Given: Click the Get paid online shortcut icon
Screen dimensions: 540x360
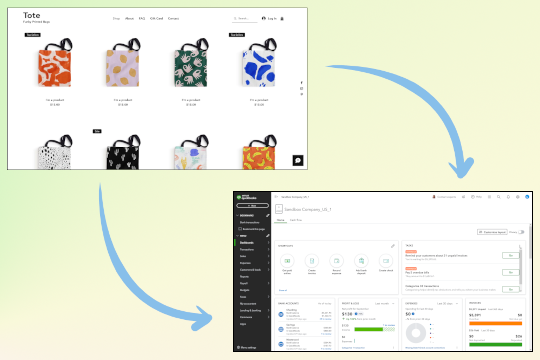Looking at the screenshot, I should (x=287, y=261).
